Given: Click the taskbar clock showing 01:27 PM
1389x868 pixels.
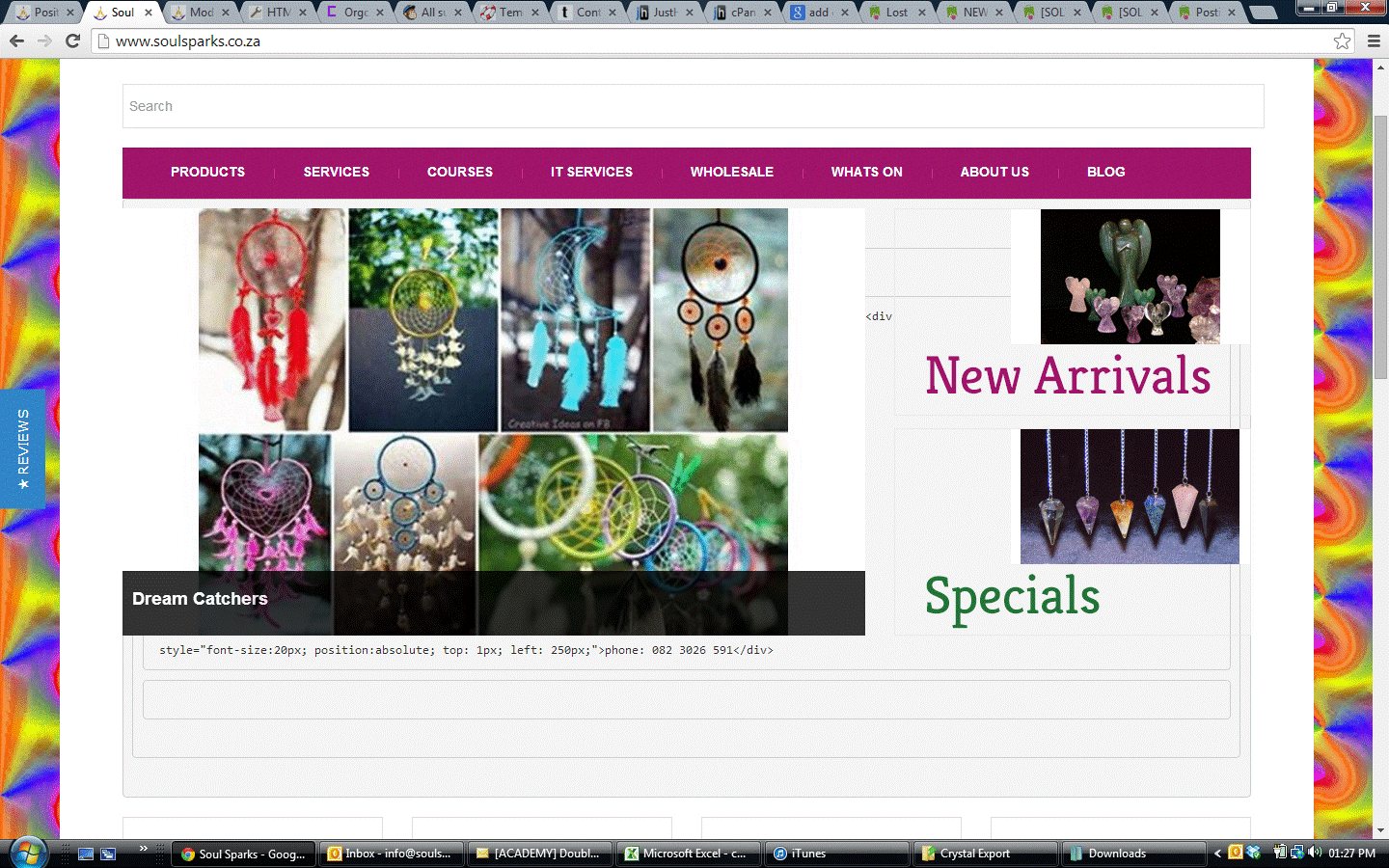Looking at the screenshot, I should (1351, 854).
